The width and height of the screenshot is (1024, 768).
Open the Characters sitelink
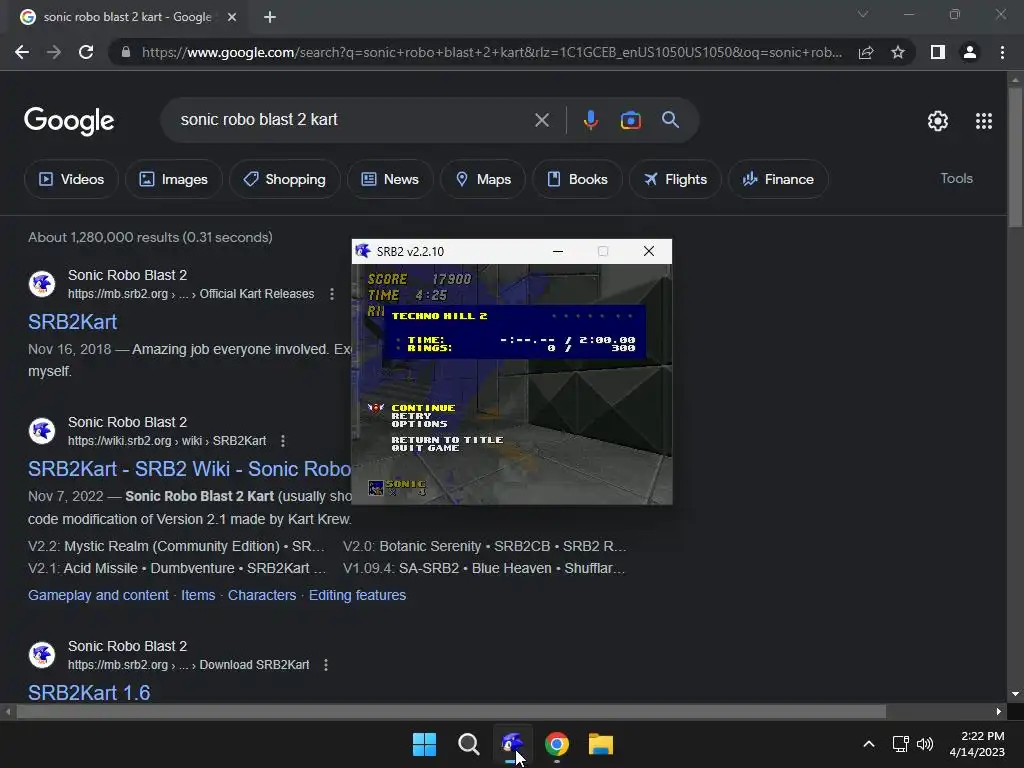click(x=262, y=595)
